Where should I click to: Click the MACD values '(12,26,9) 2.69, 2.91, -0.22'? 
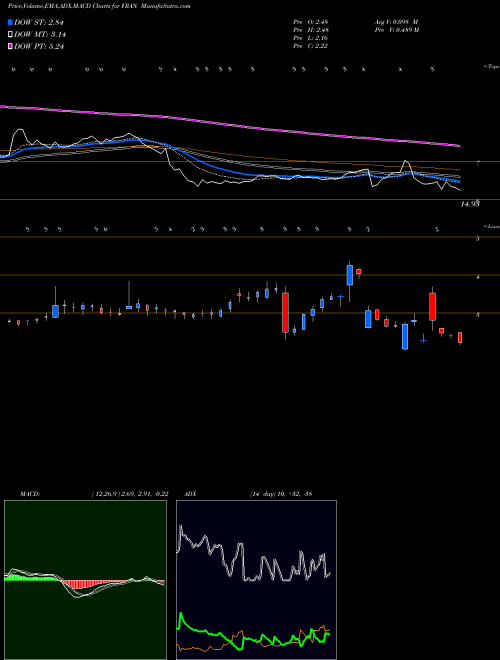coord(130,494)
